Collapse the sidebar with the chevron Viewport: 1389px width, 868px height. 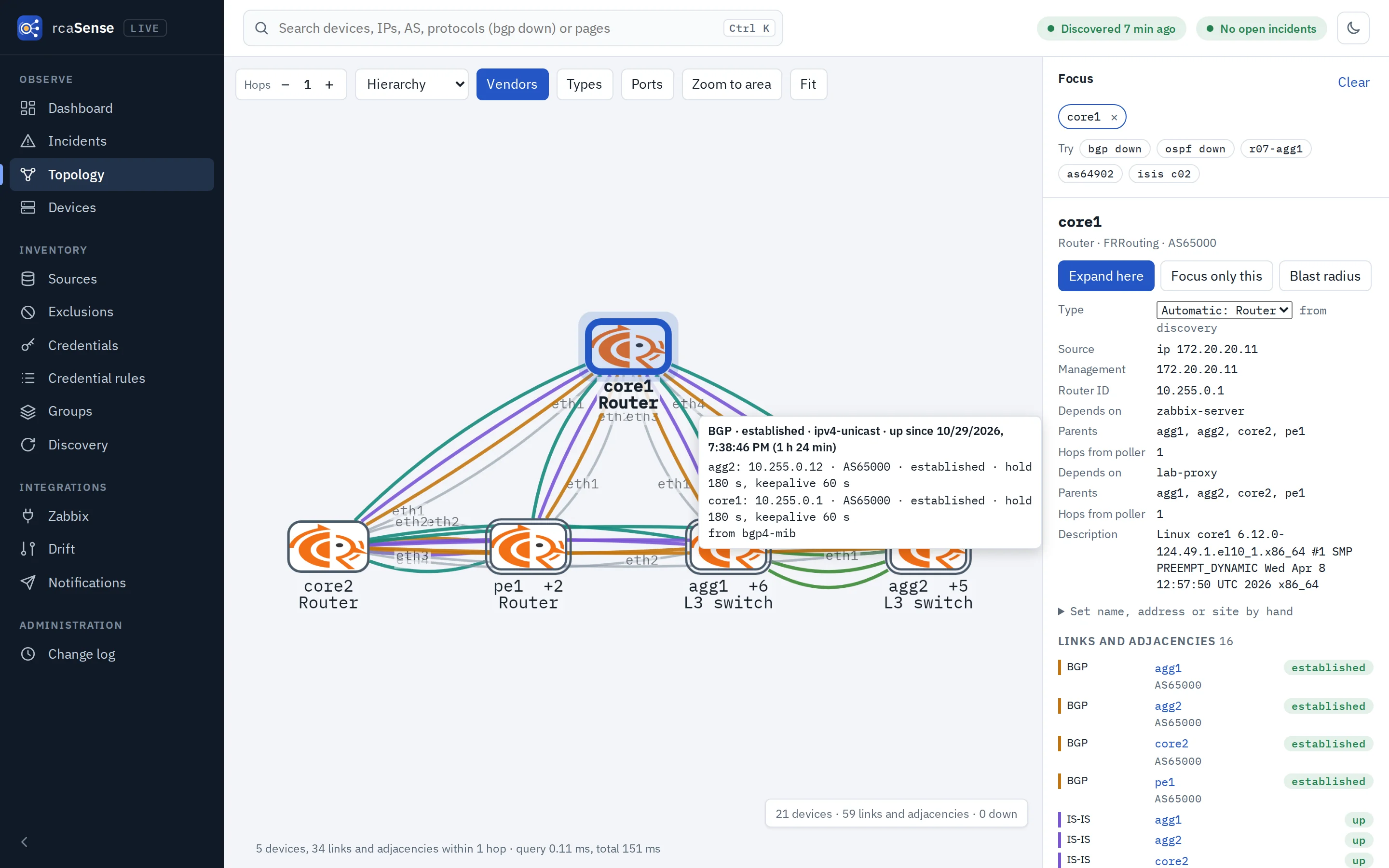click(24, 841)
